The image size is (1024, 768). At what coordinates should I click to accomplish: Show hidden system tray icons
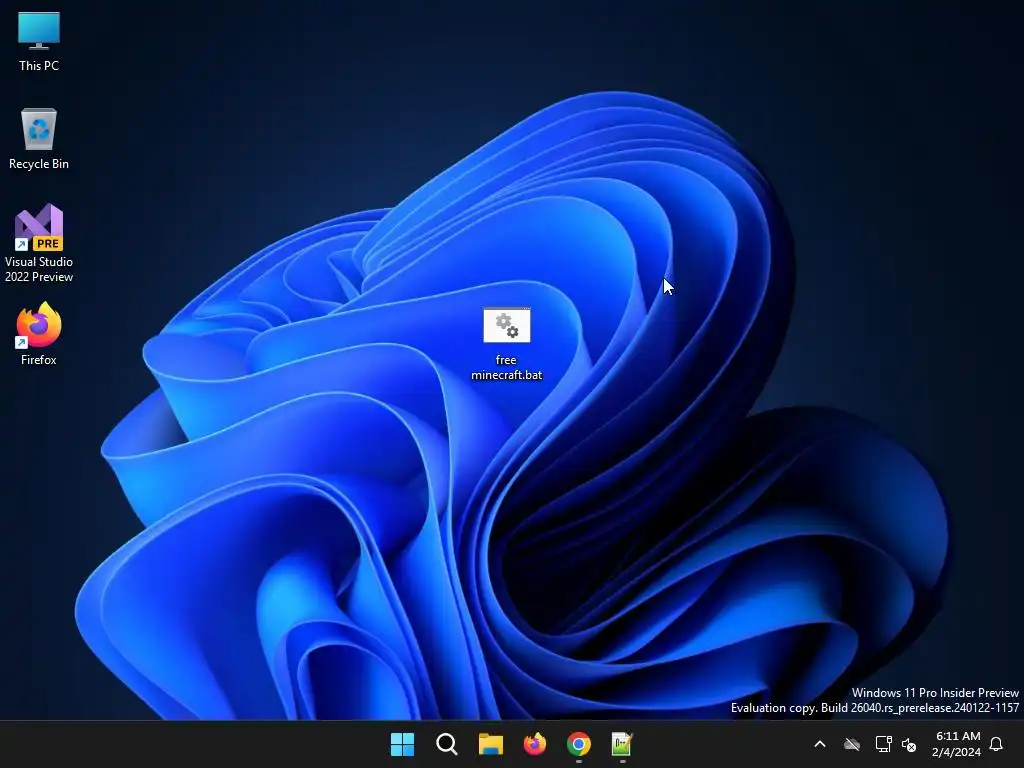click(x=820, y=744)
